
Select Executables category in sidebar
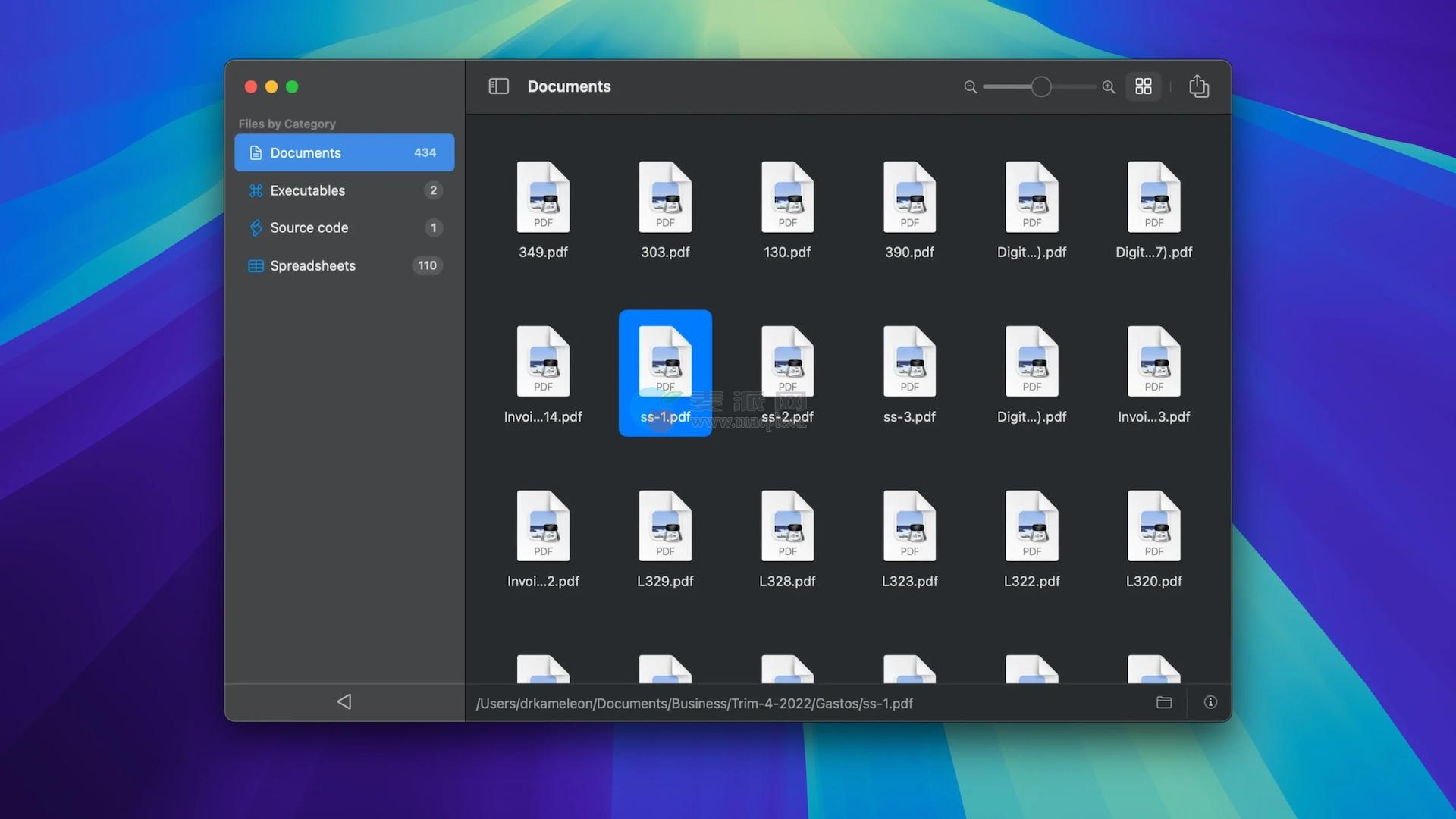point(307,190)
